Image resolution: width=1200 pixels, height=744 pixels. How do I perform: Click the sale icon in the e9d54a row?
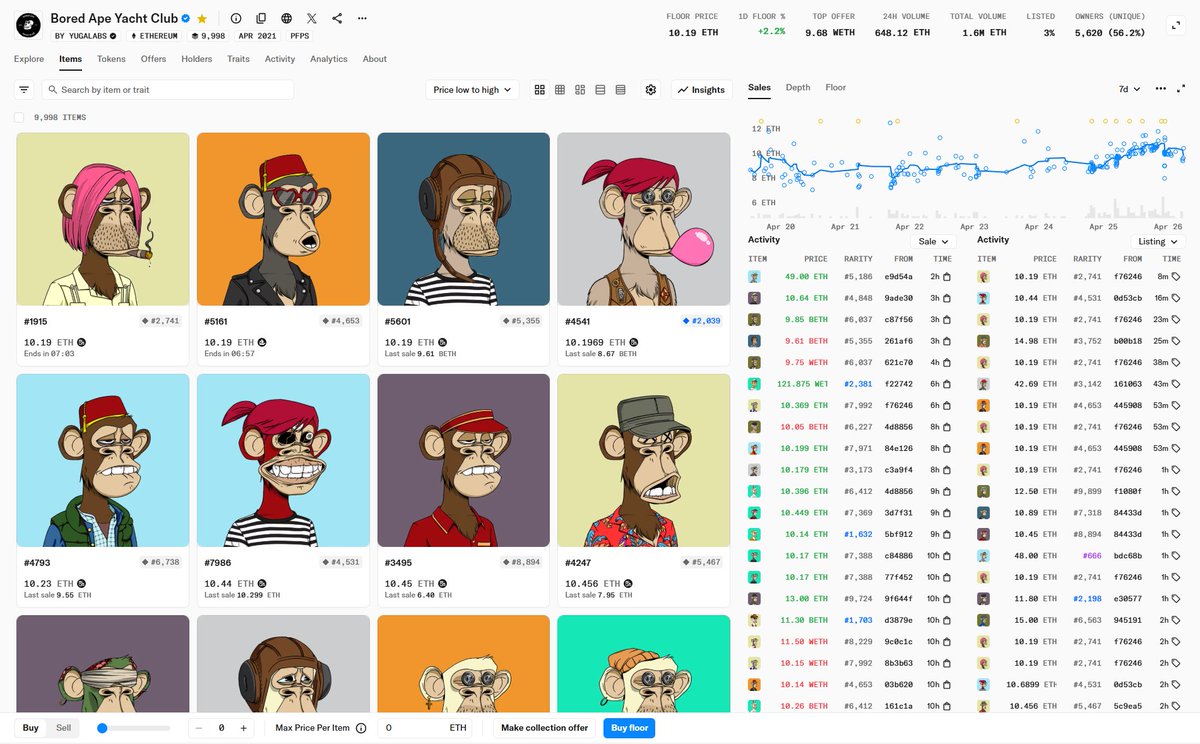click(x=946, y=277)
